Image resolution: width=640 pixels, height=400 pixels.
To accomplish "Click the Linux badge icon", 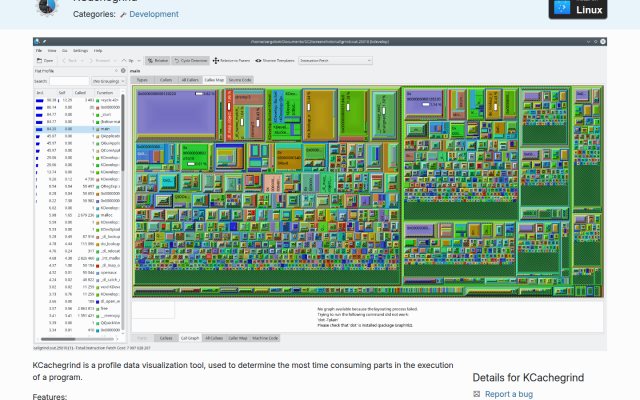I will coord(562,7).
